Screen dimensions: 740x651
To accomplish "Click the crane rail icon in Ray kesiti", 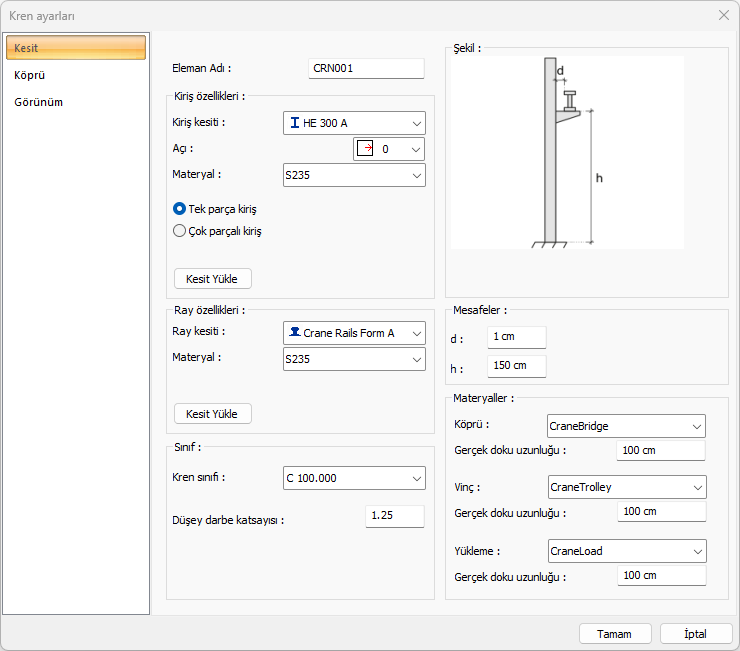I will pos(295,333).
